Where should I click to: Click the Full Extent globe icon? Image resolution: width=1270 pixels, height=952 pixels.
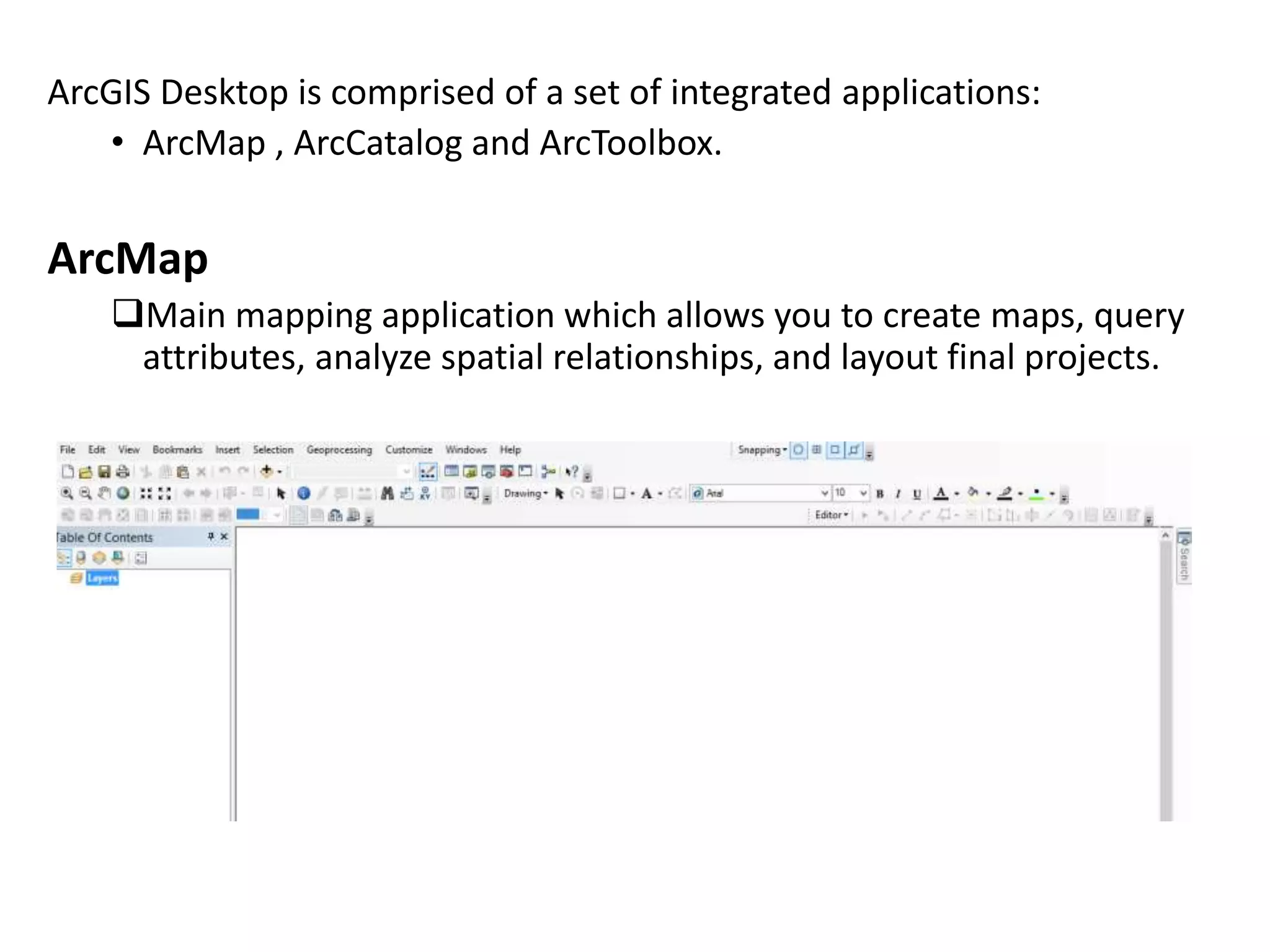123,493
